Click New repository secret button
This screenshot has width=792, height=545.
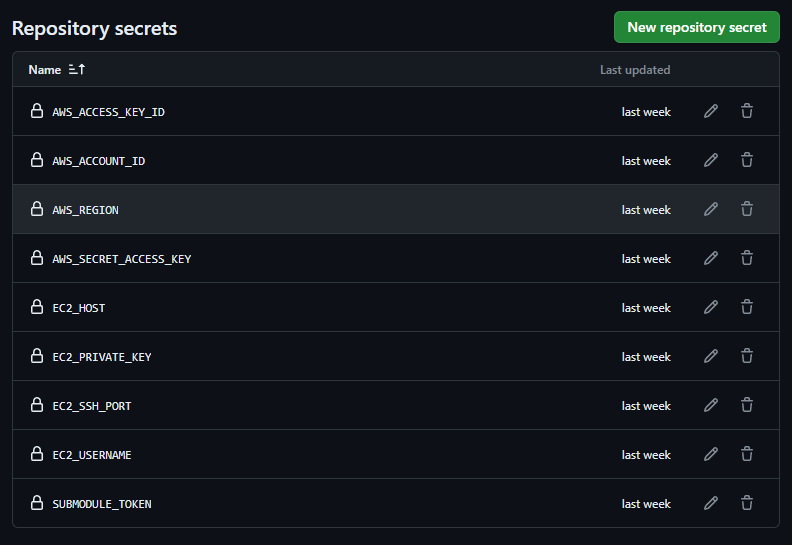click(697, 27)
